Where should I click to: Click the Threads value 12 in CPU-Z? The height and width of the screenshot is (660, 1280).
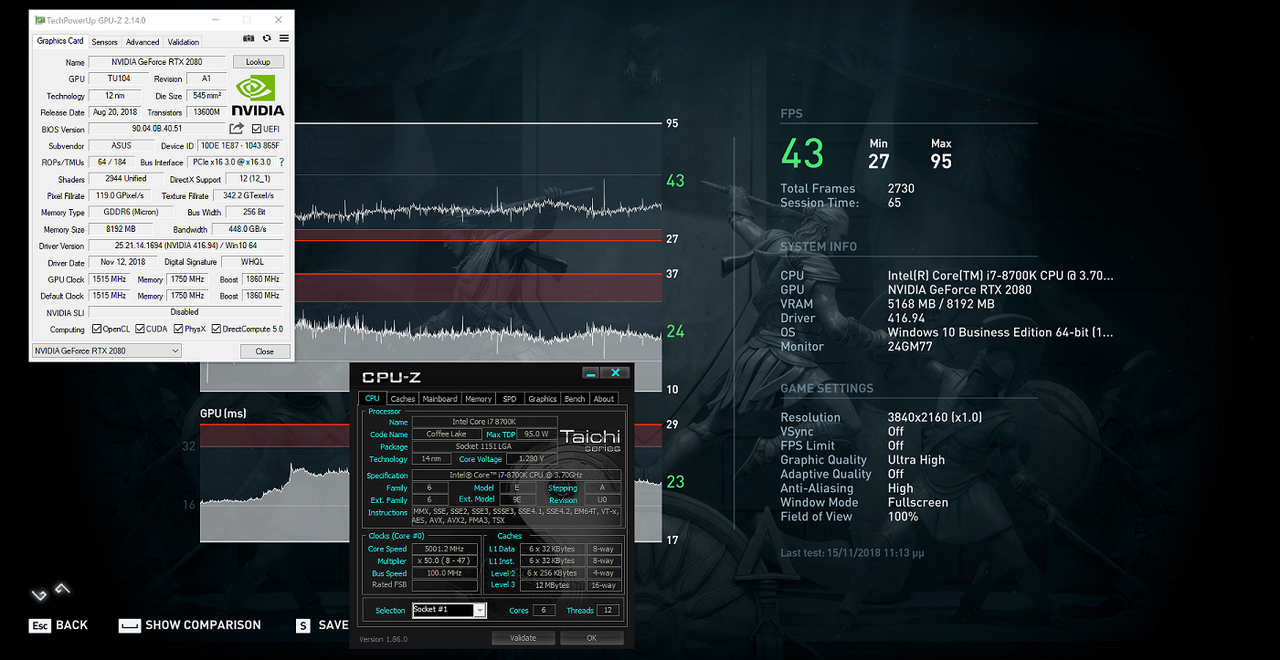coord(608,610)
